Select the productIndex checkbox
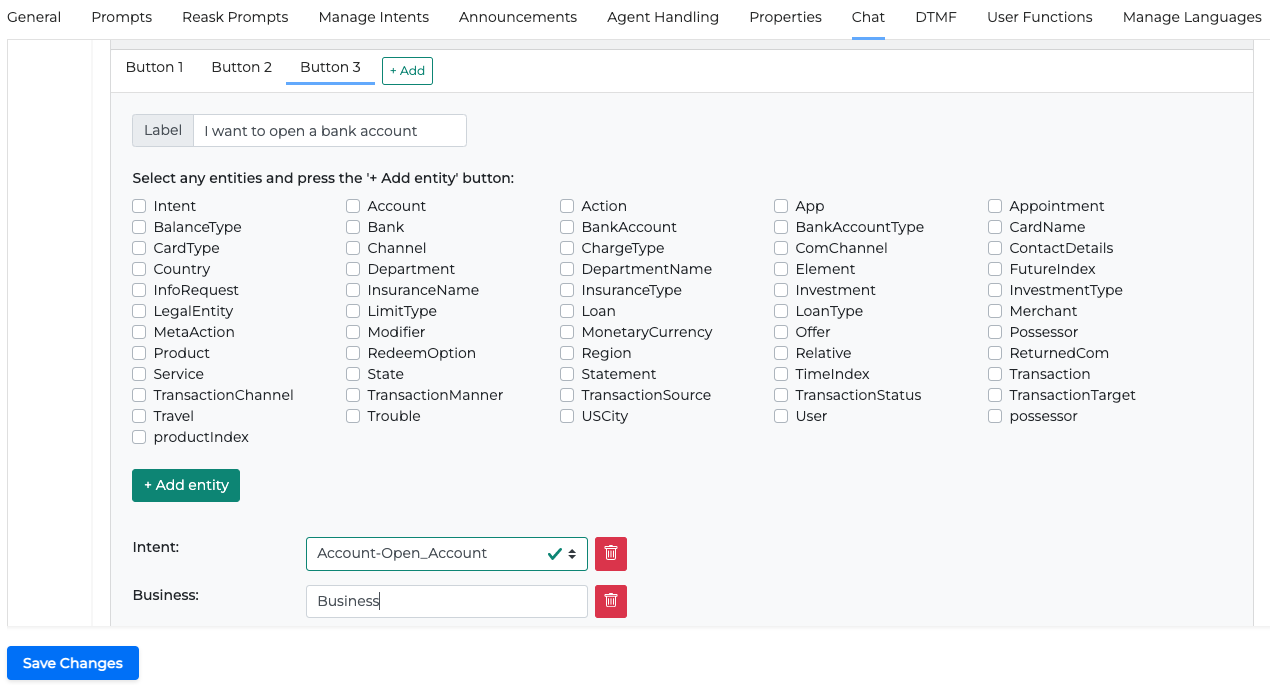Screen dimensions: 1270x685 click(x=139, y=437)
